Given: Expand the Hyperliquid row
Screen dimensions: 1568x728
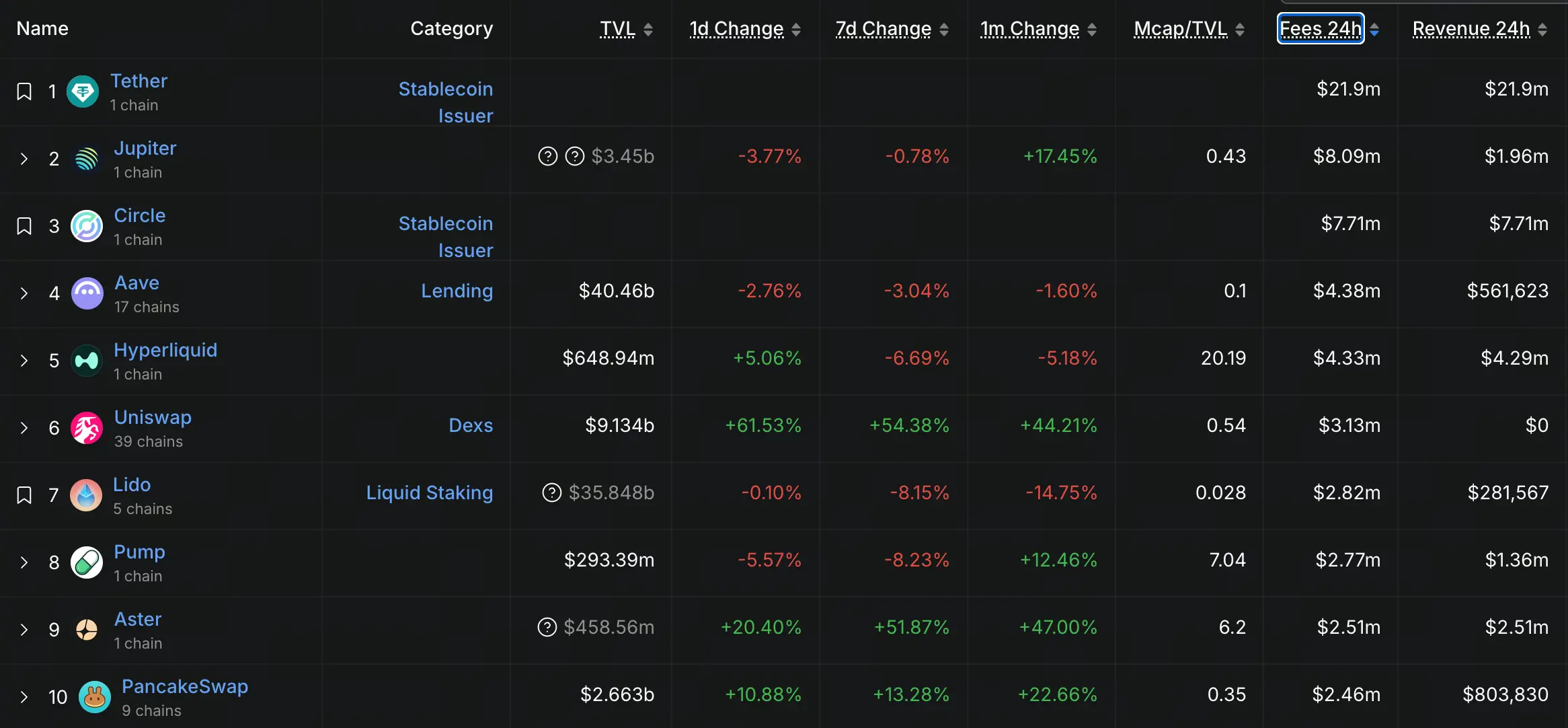Looking at the screenshot, I should [x=24, y=361].
